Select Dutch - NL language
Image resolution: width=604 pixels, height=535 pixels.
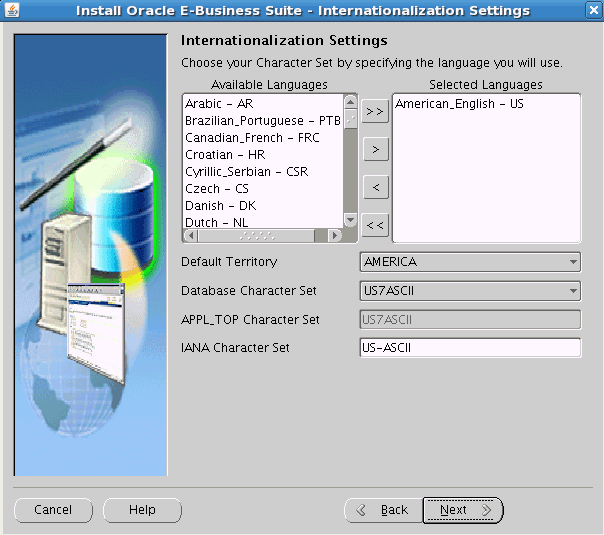coord(263,222)
